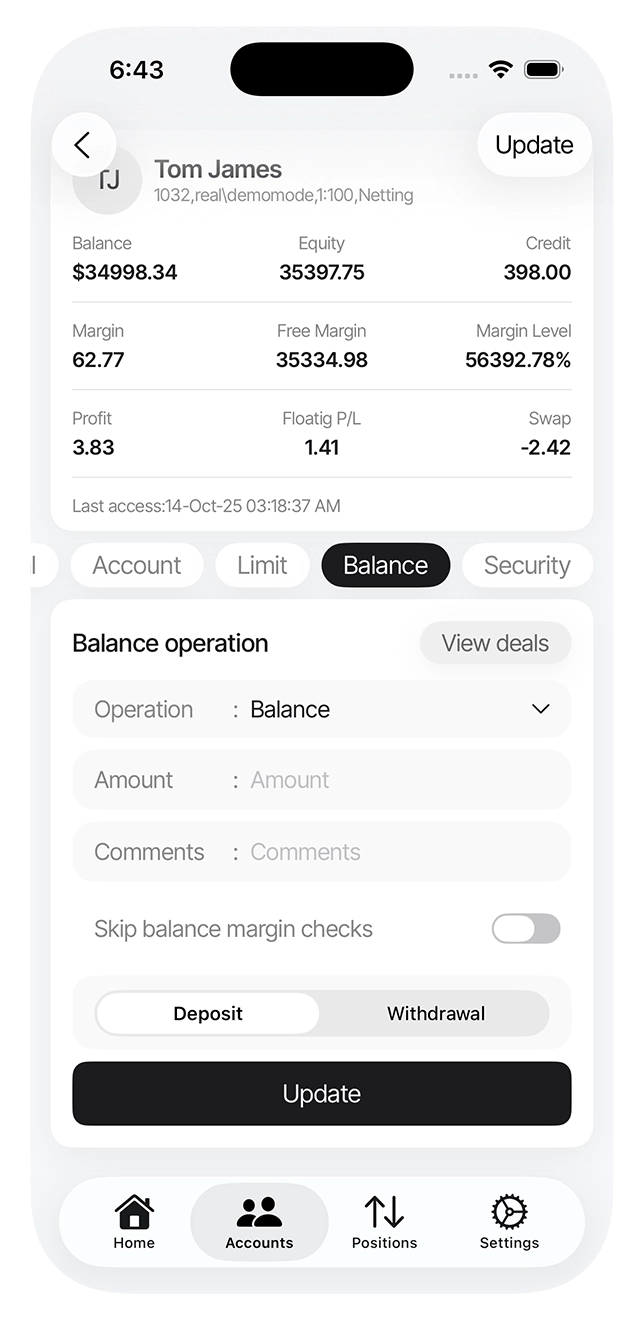644x1320 pixels.
Task: Open Settings gear icon
Action: (509, 1213)
